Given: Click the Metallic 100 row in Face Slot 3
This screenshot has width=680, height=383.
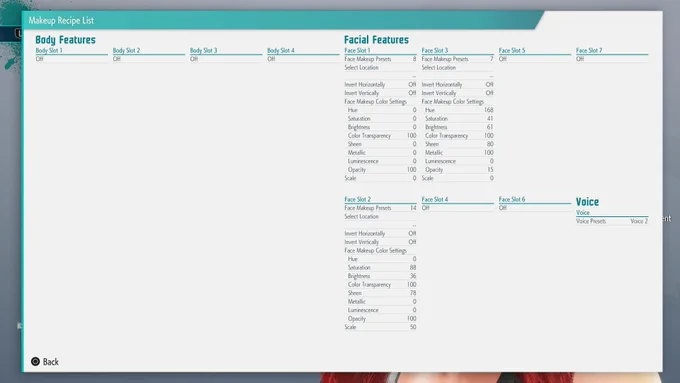Looking at the screenshot, I should pos(458,153).
